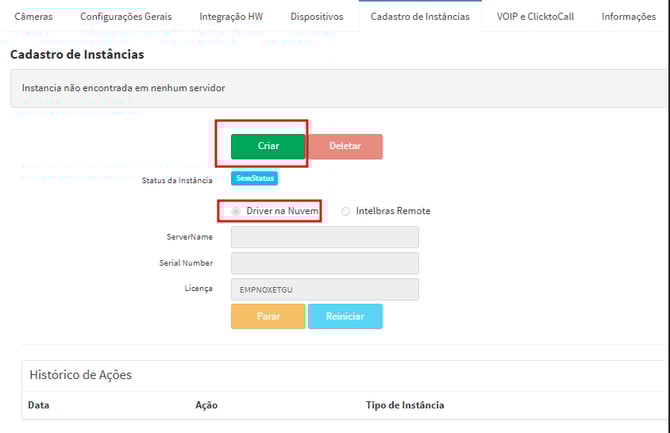670x433 pixels.
Task: Click the red Deletar button
Action: [x=344, y=146]
